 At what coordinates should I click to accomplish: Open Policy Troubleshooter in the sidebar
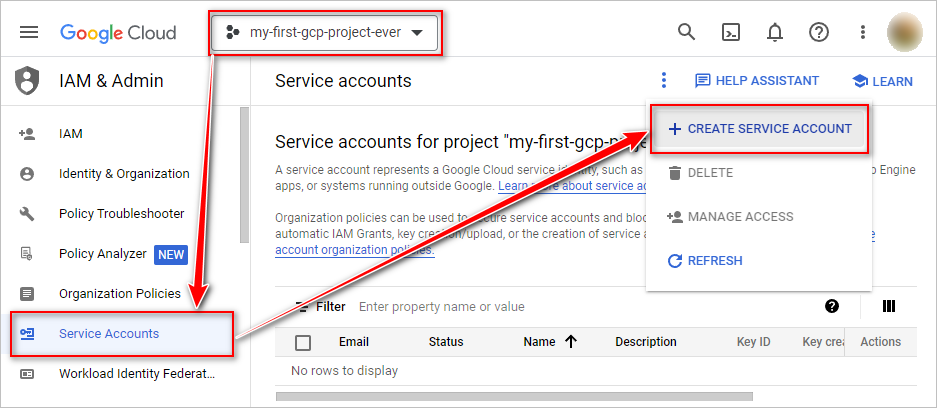point(121,214)
